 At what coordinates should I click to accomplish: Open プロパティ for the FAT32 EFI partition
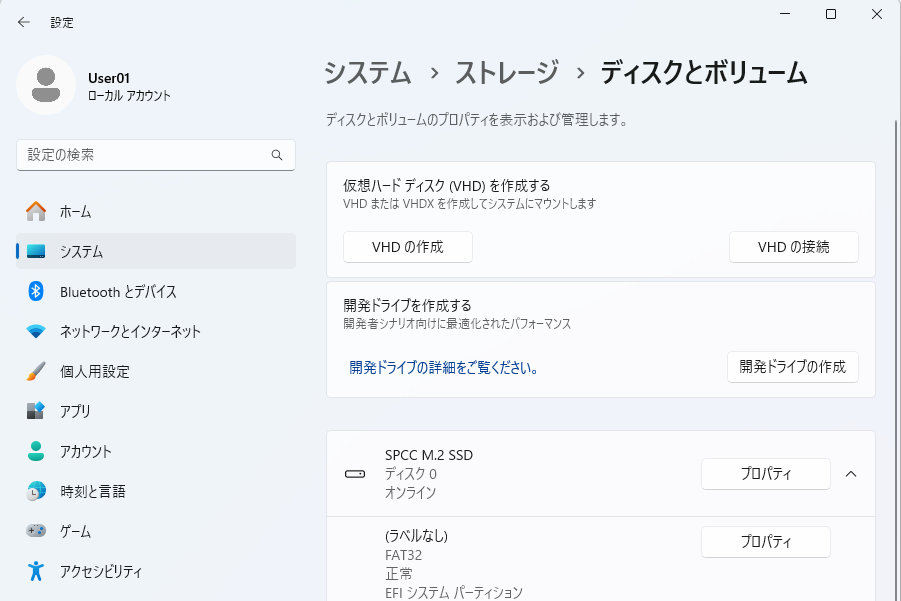[x=765, y=542]
